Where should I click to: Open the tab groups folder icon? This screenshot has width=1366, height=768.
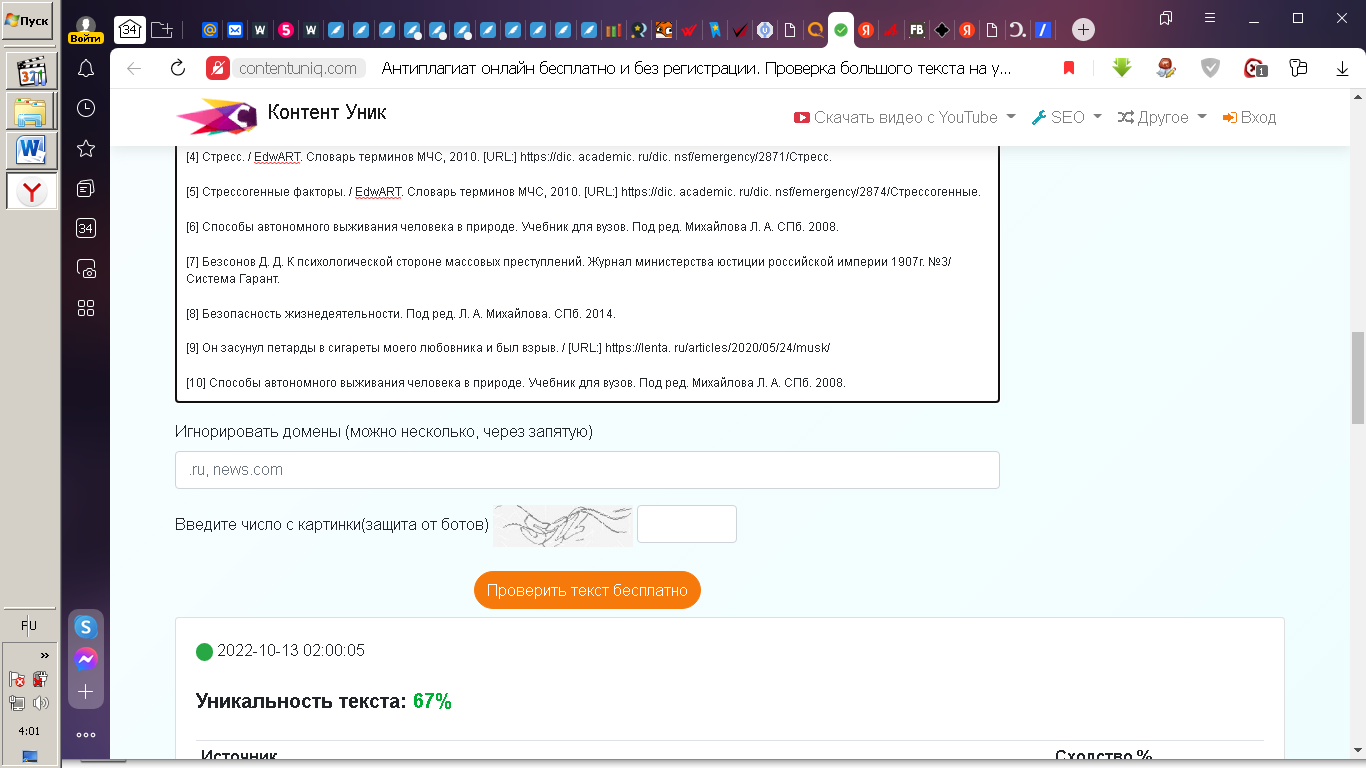point(162,30)
